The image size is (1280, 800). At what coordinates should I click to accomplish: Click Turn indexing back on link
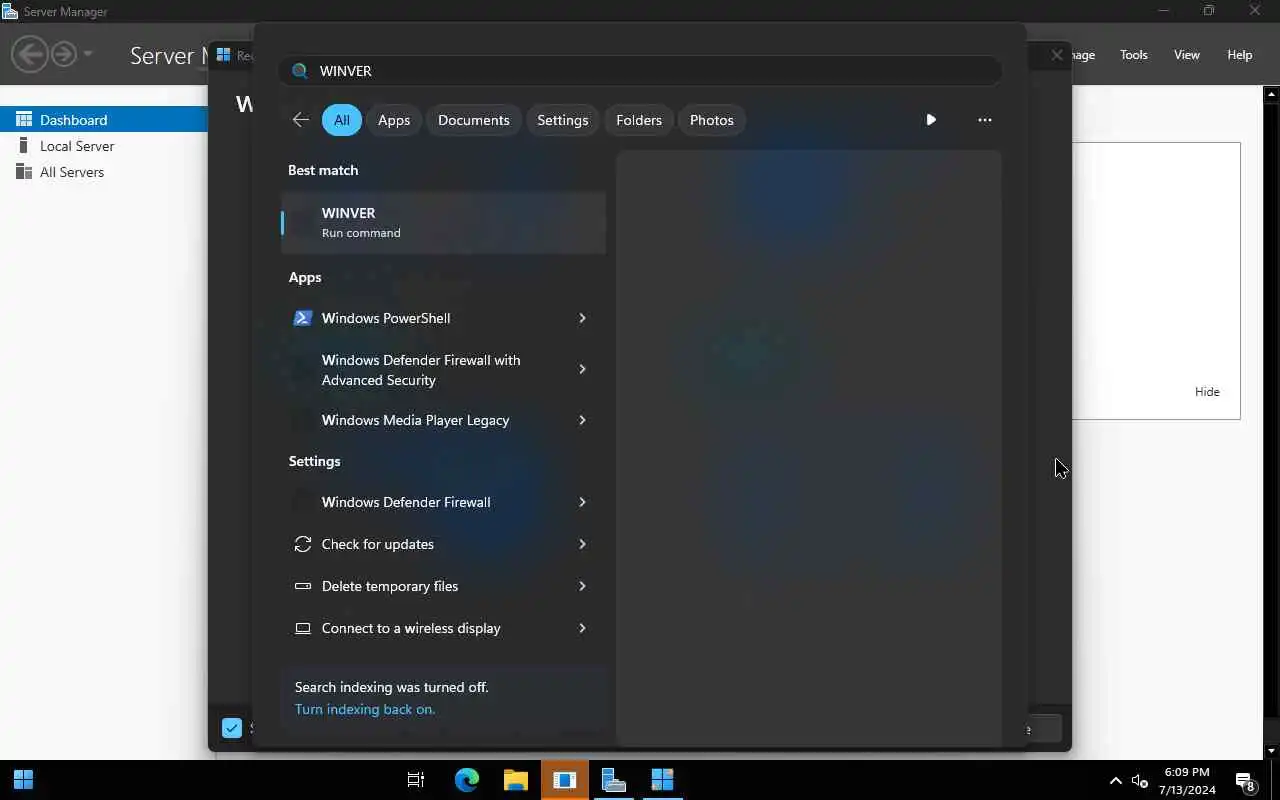[x=365, y=709]
